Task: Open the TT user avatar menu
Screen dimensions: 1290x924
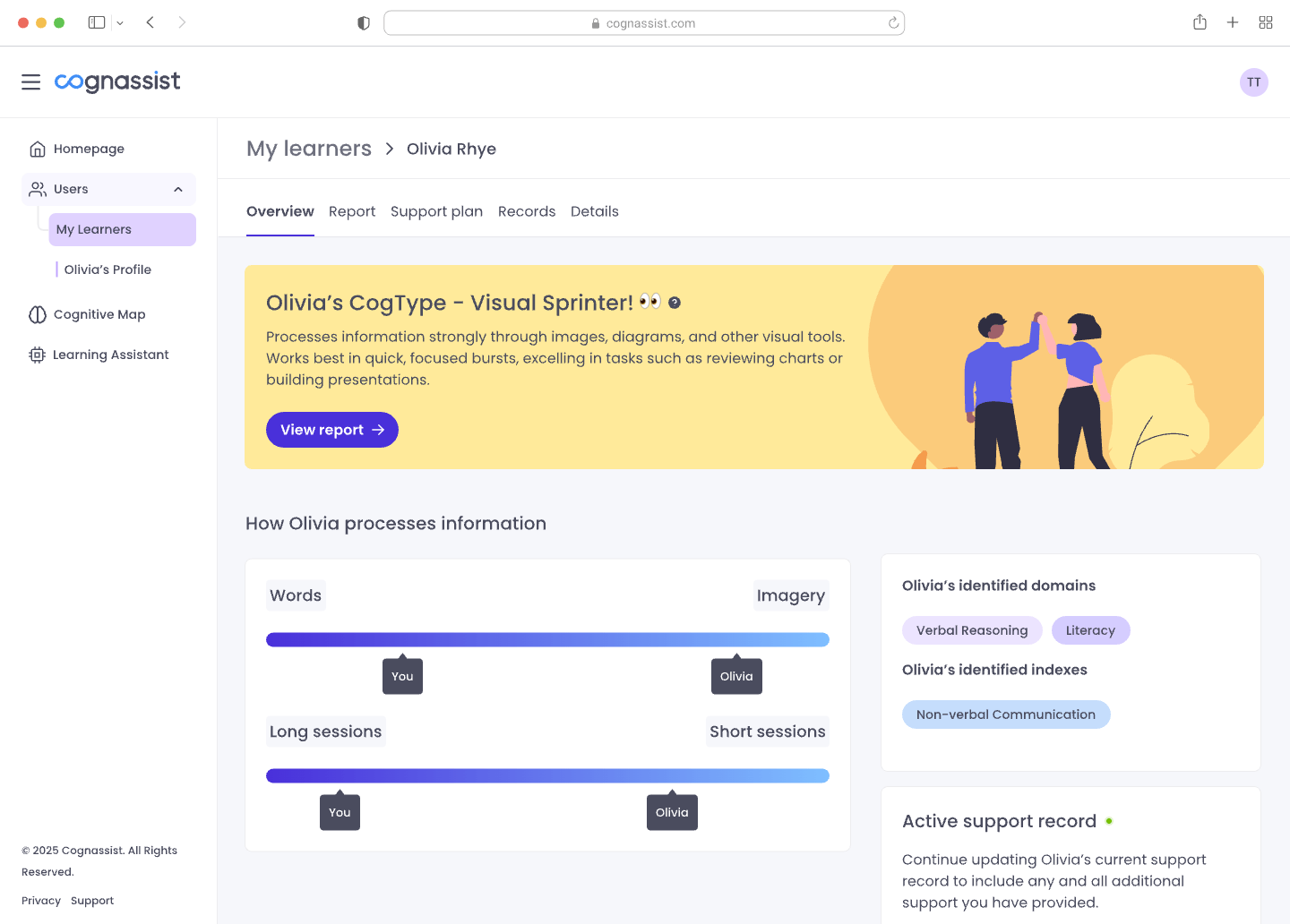Action: point(1254,82)
